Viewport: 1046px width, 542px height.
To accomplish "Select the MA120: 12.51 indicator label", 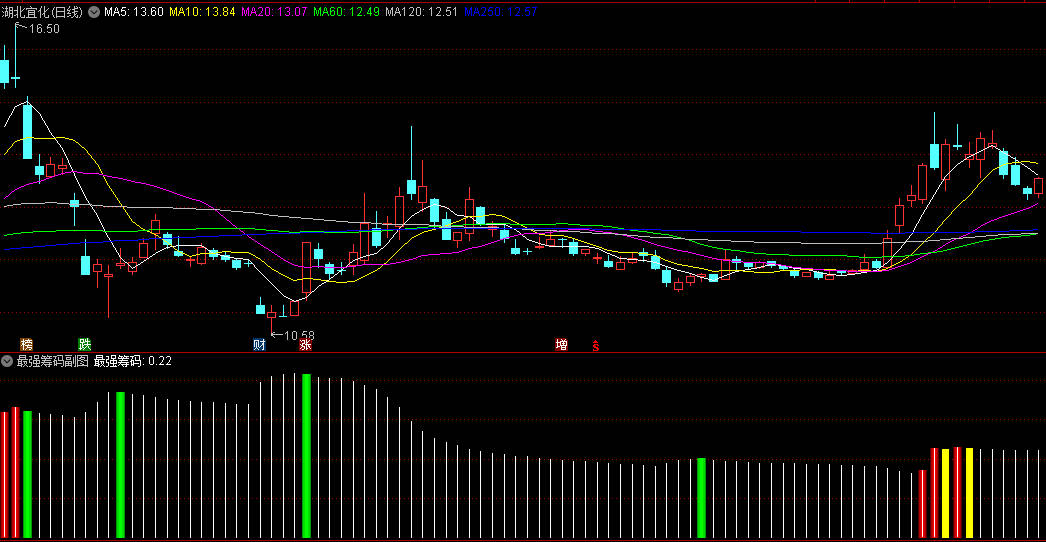I will tap(422, 12).
